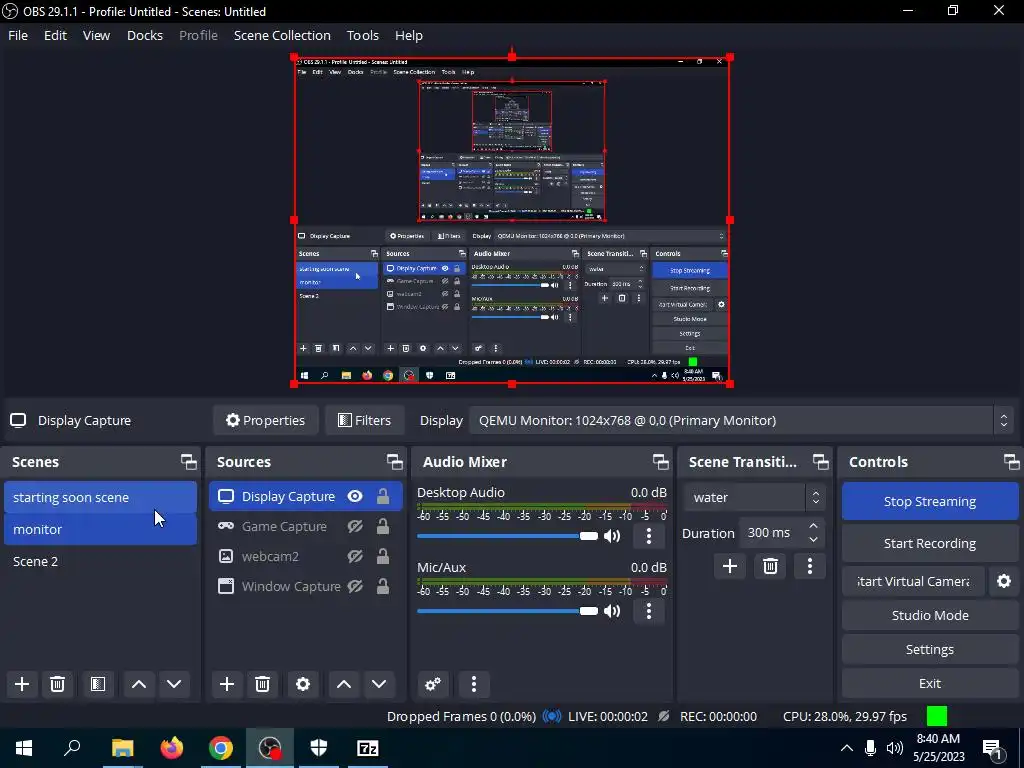The height and width of the screenshot is (768, 1024).
Task: Toggle lock on Game Capture source
Action: pyautogui.click(x=383, y=526)
